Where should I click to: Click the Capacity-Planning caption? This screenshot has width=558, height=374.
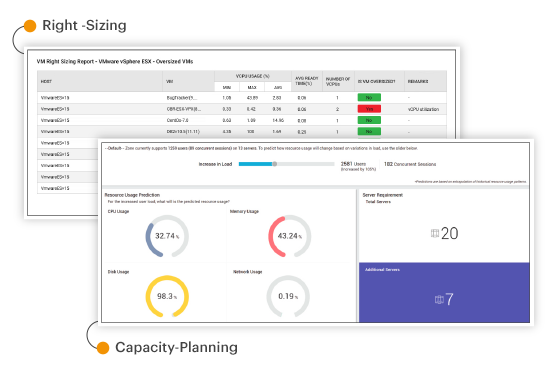(177, 347)
